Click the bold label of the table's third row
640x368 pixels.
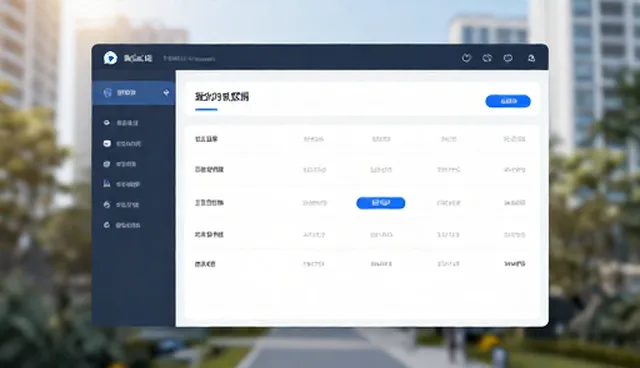tap(209, 202)
